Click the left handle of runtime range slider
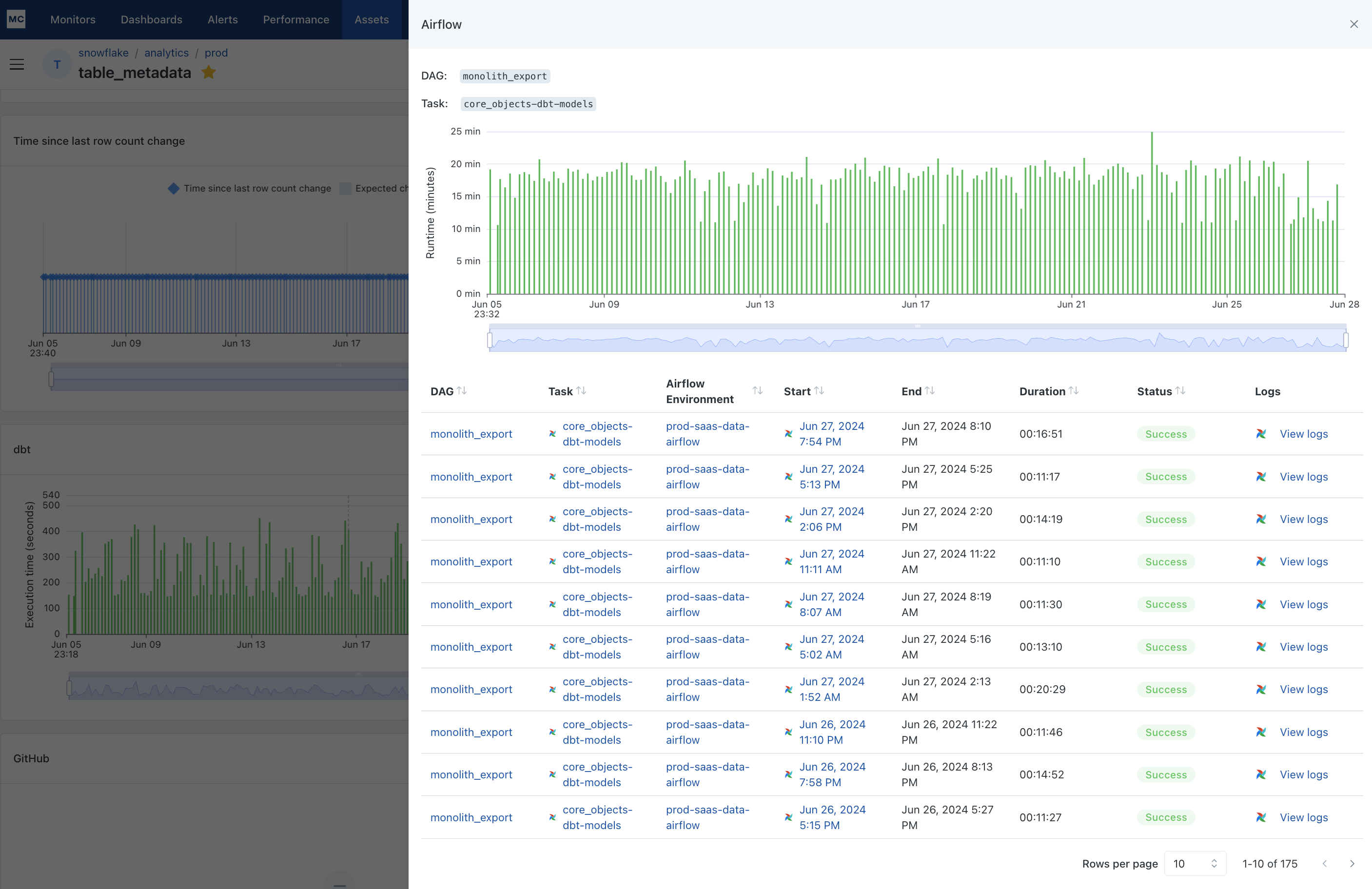This screenshot has width=1372, height=889. (x=490, y=340)
